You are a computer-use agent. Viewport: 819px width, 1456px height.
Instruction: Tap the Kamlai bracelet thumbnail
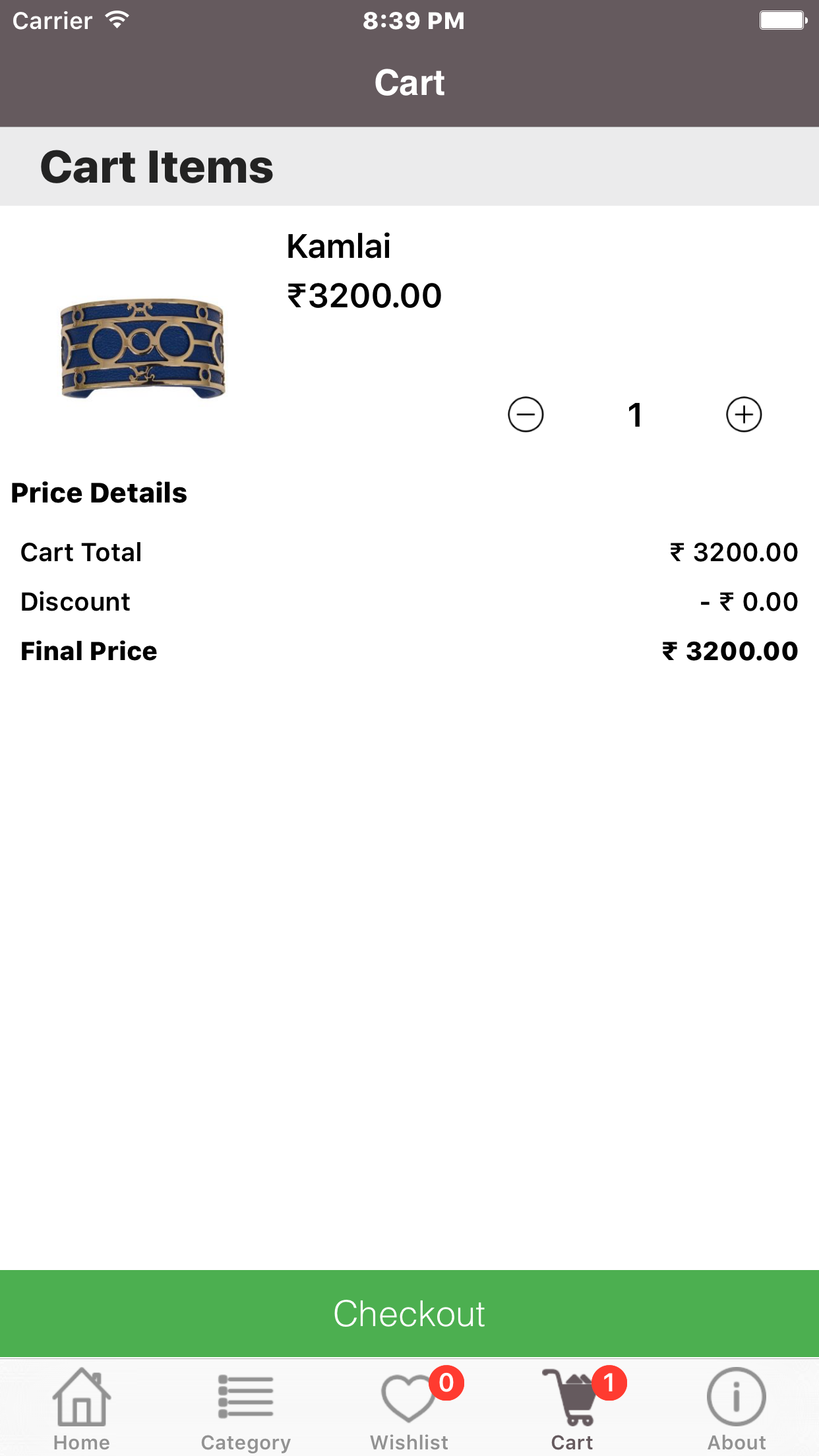(142, 348)
